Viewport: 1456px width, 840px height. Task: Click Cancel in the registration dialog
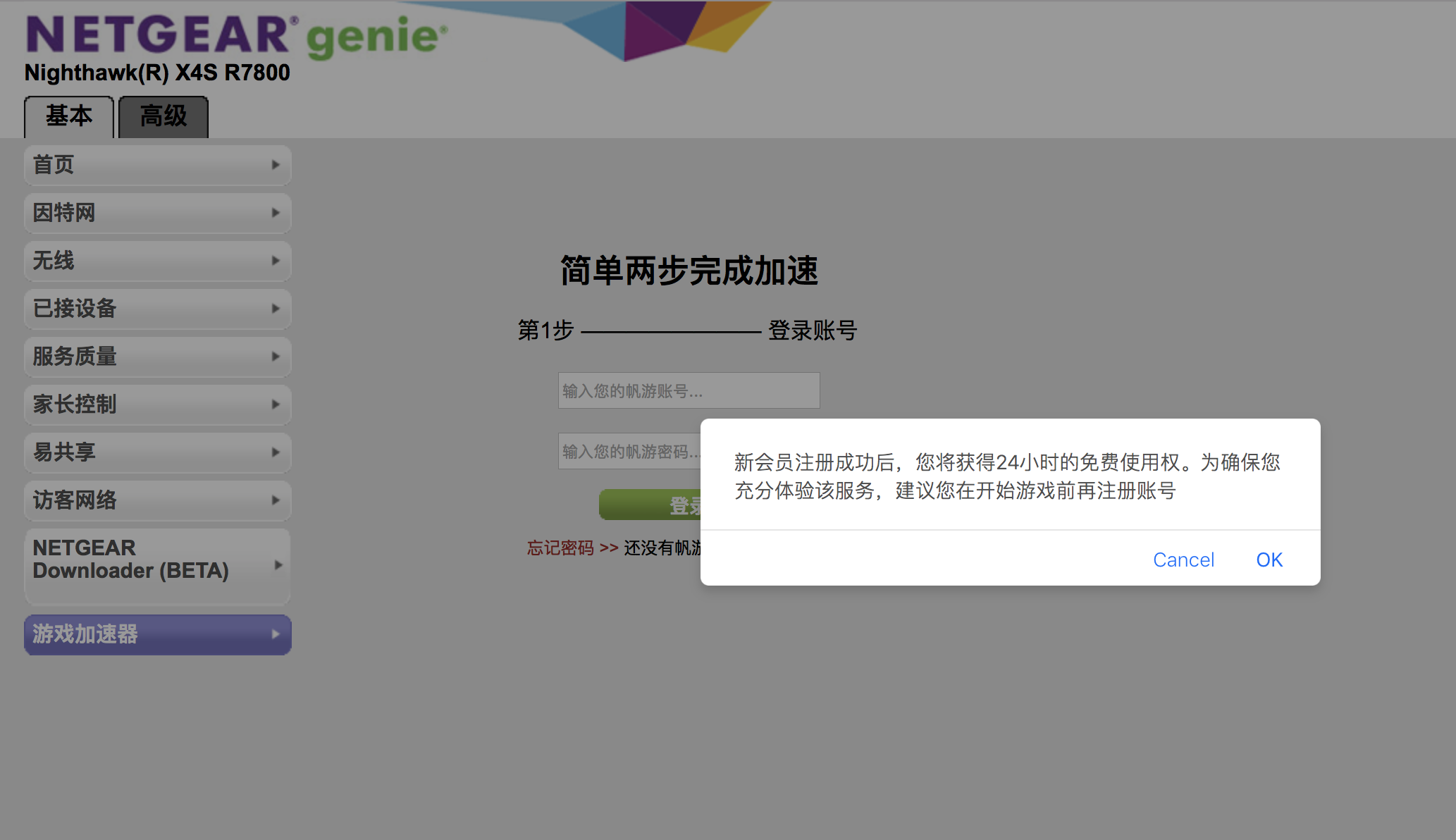pos(1183,560)
